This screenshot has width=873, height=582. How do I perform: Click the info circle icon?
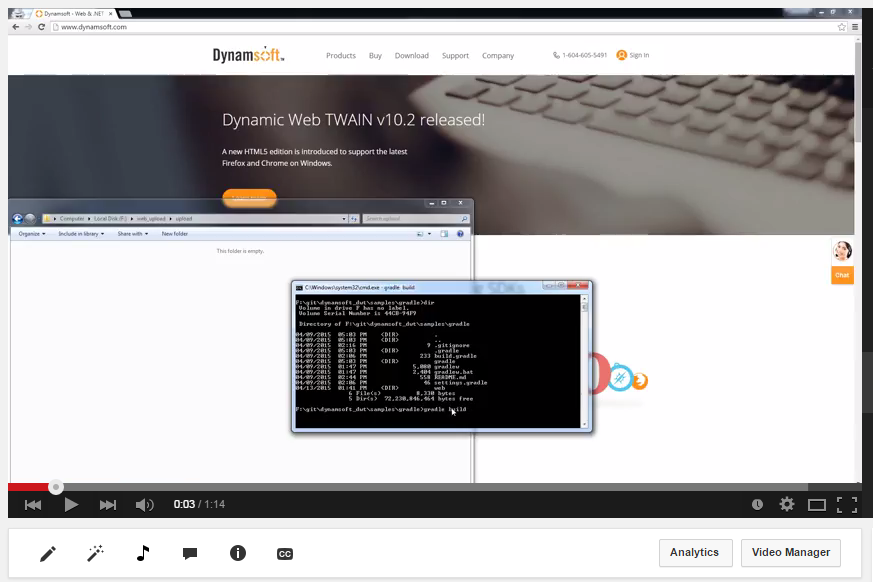pyautogui.click(x=238, y=553)
